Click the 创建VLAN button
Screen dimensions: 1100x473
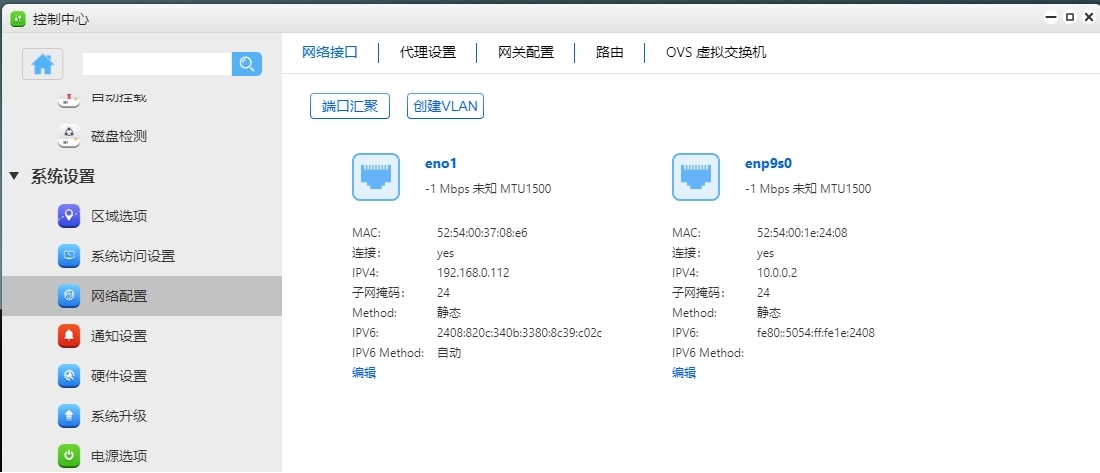pos(445,106)
